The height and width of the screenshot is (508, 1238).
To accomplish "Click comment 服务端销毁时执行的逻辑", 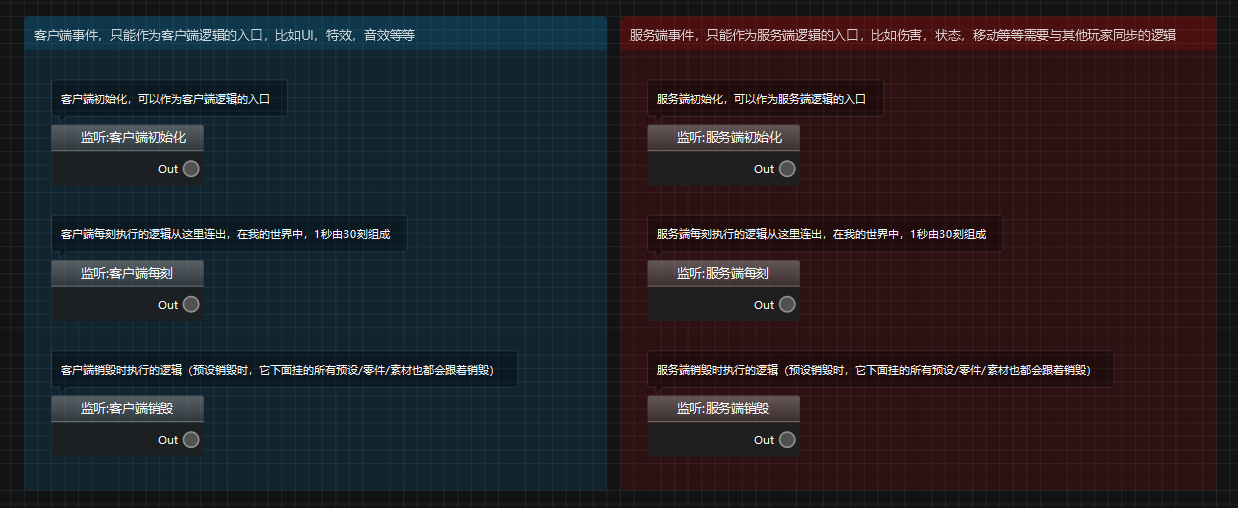I will [880, 370].
